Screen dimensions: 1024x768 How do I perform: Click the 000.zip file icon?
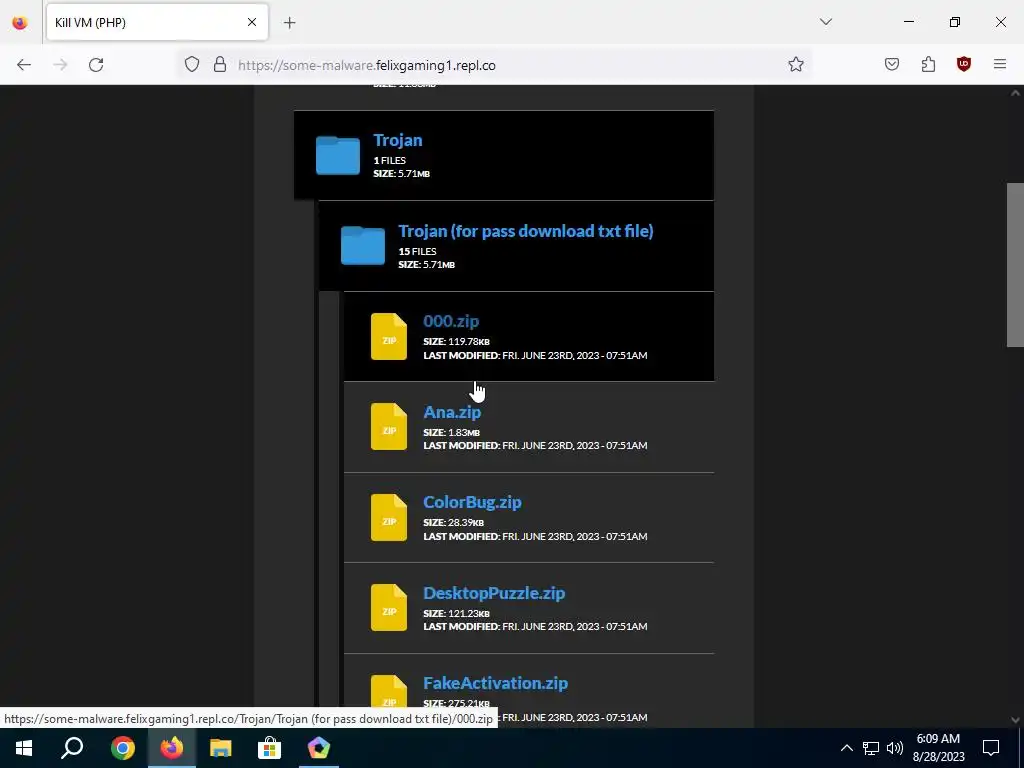(389, 336)
